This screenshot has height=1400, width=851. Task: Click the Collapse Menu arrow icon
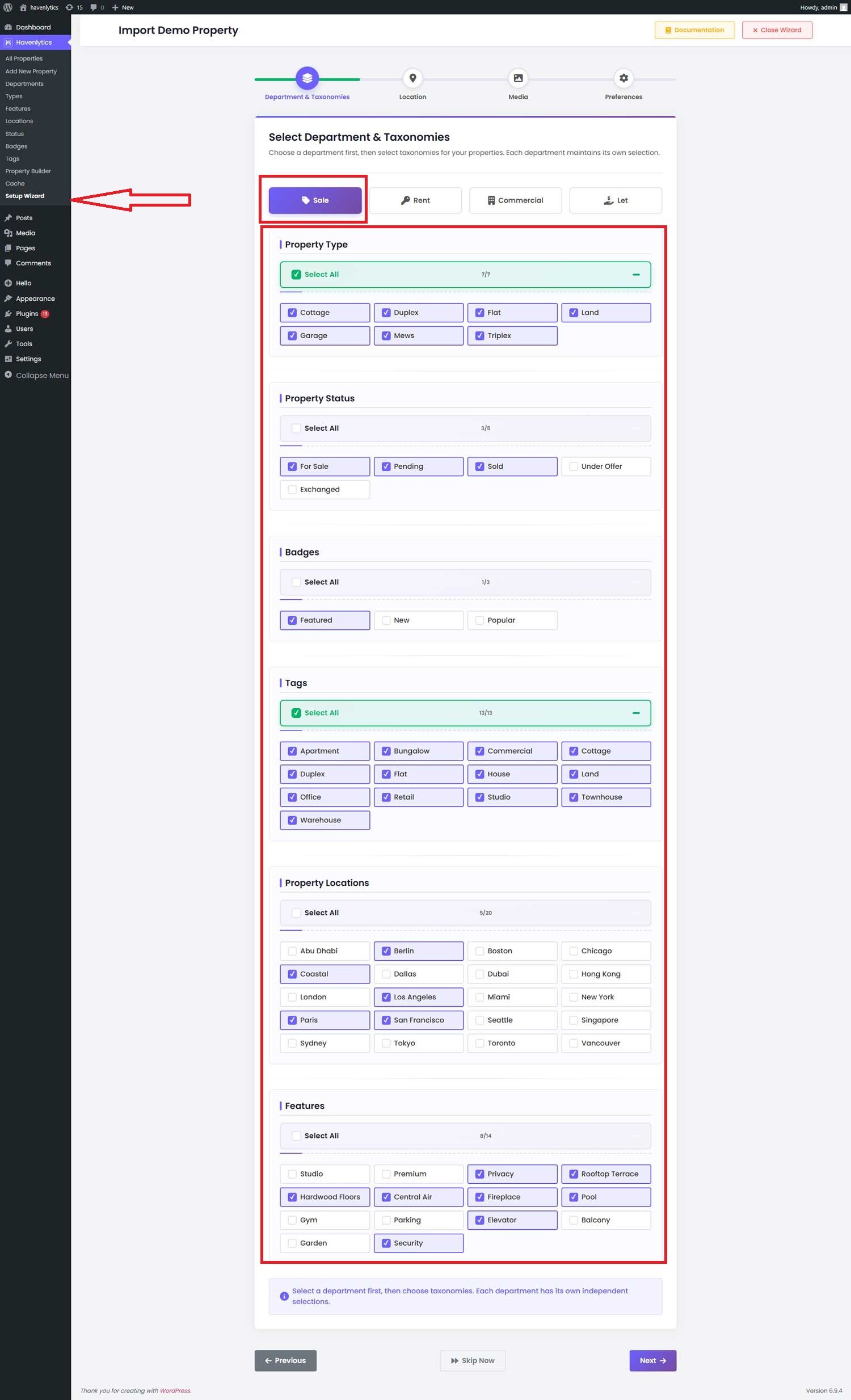8,375
